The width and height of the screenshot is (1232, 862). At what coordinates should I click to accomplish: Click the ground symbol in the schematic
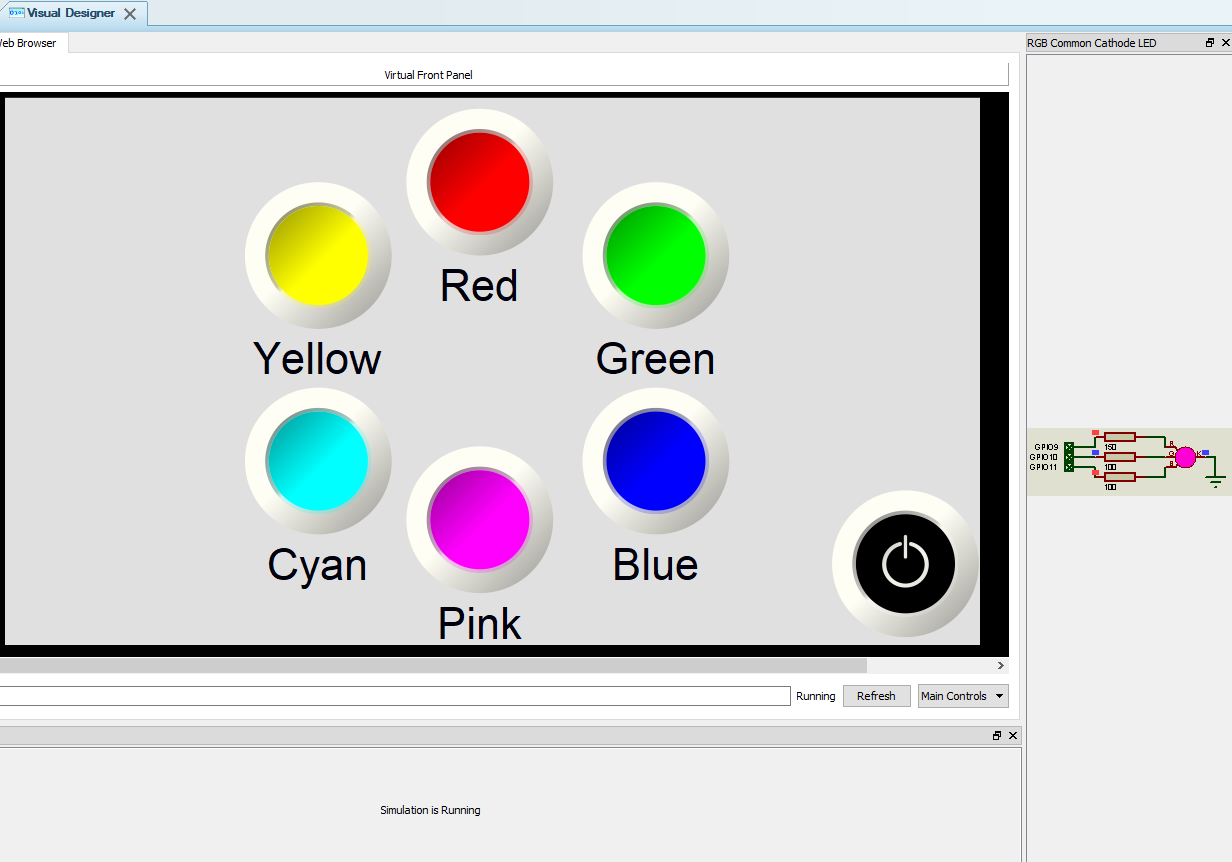pos(1216,481)
